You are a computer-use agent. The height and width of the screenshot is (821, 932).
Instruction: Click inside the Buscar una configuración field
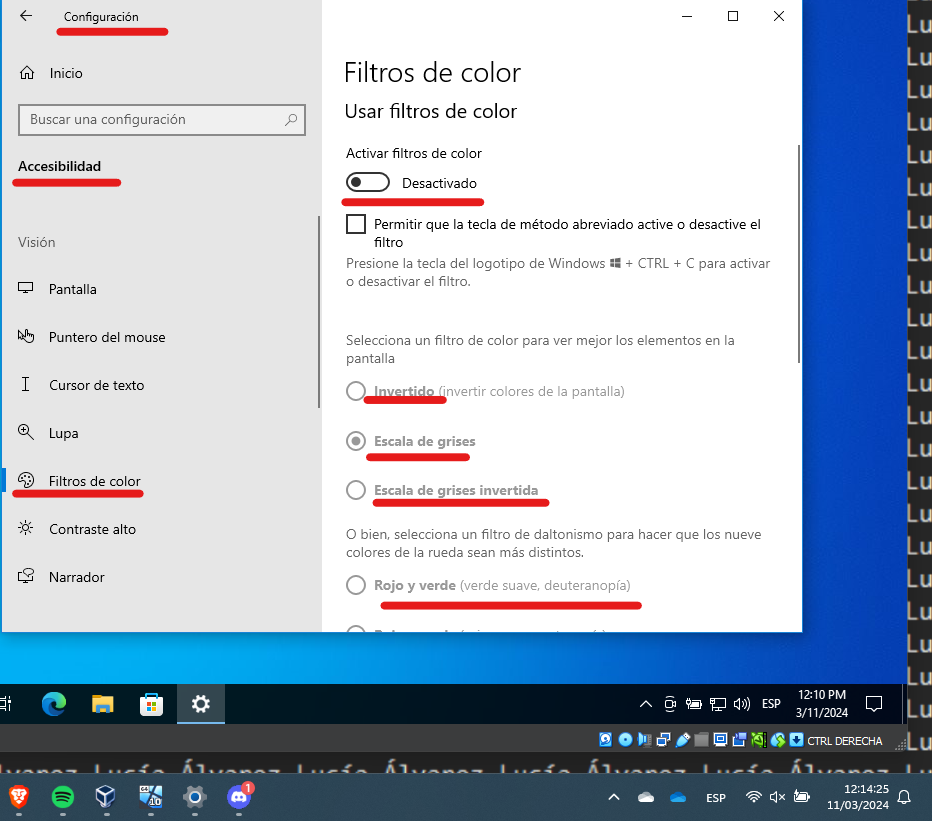click(x=161, y=119)
